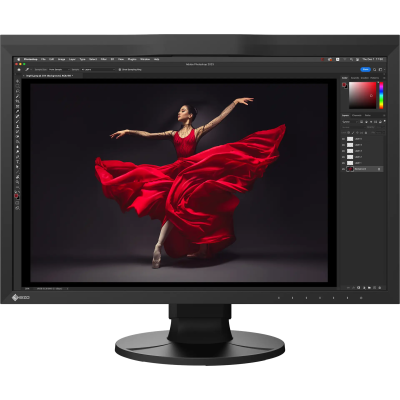Open the search magnifier in options bar
The height and width of the screenshot is (400, 400).
[374, 70]
